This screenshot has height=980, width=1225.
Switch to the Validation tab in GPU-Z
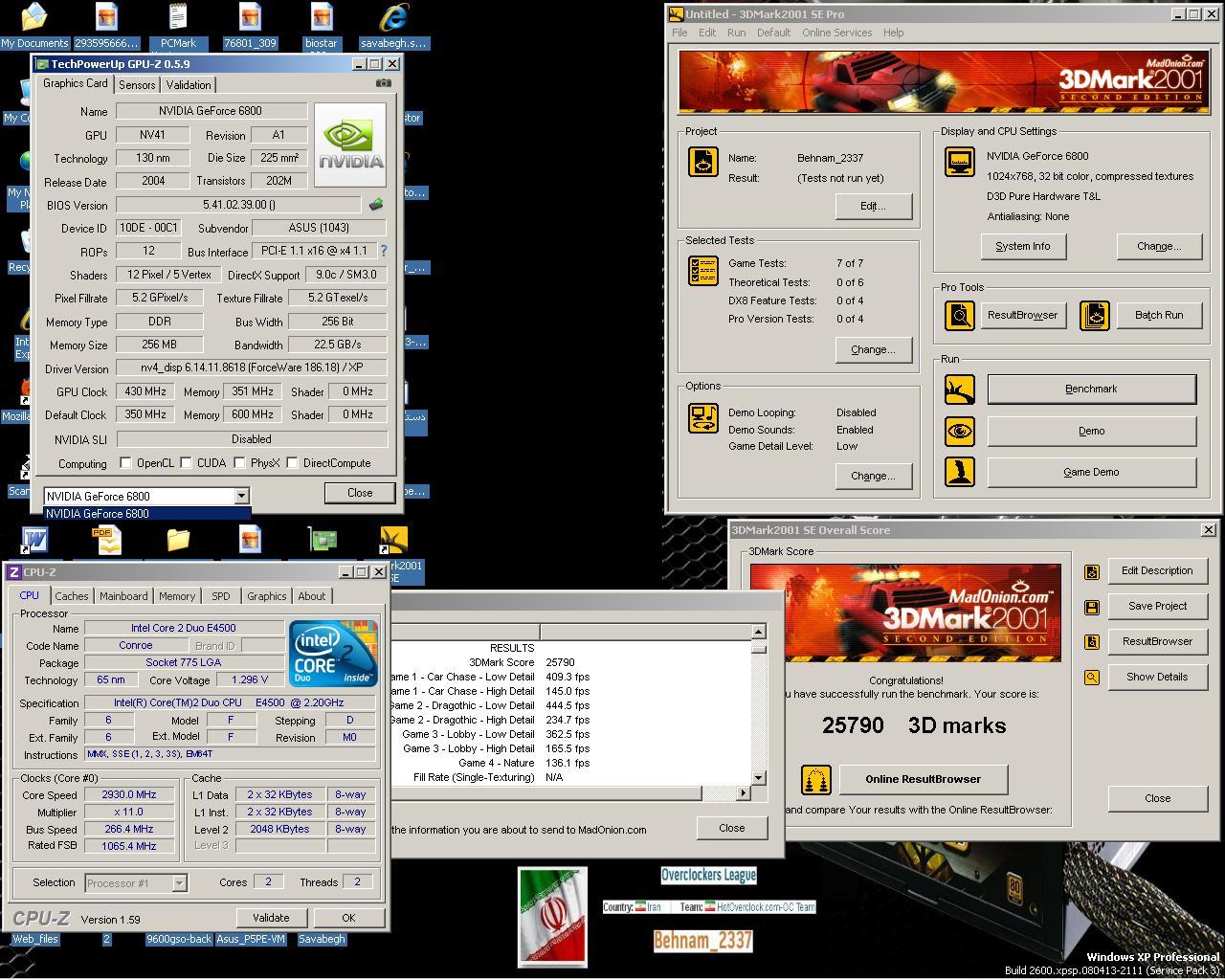pyautogui.click(x=189, y=85)
